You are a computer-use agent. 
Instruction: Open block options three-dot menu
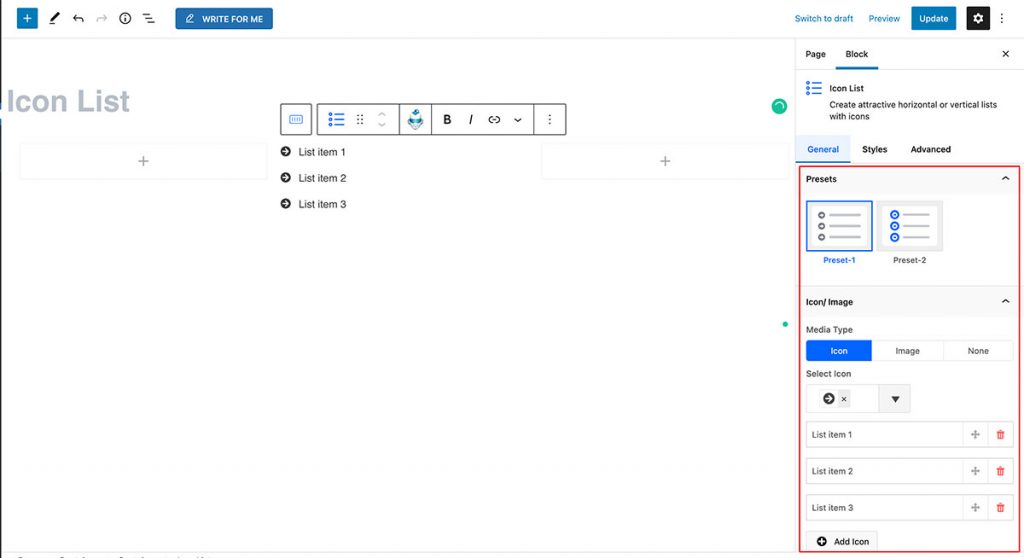[549, 119]
